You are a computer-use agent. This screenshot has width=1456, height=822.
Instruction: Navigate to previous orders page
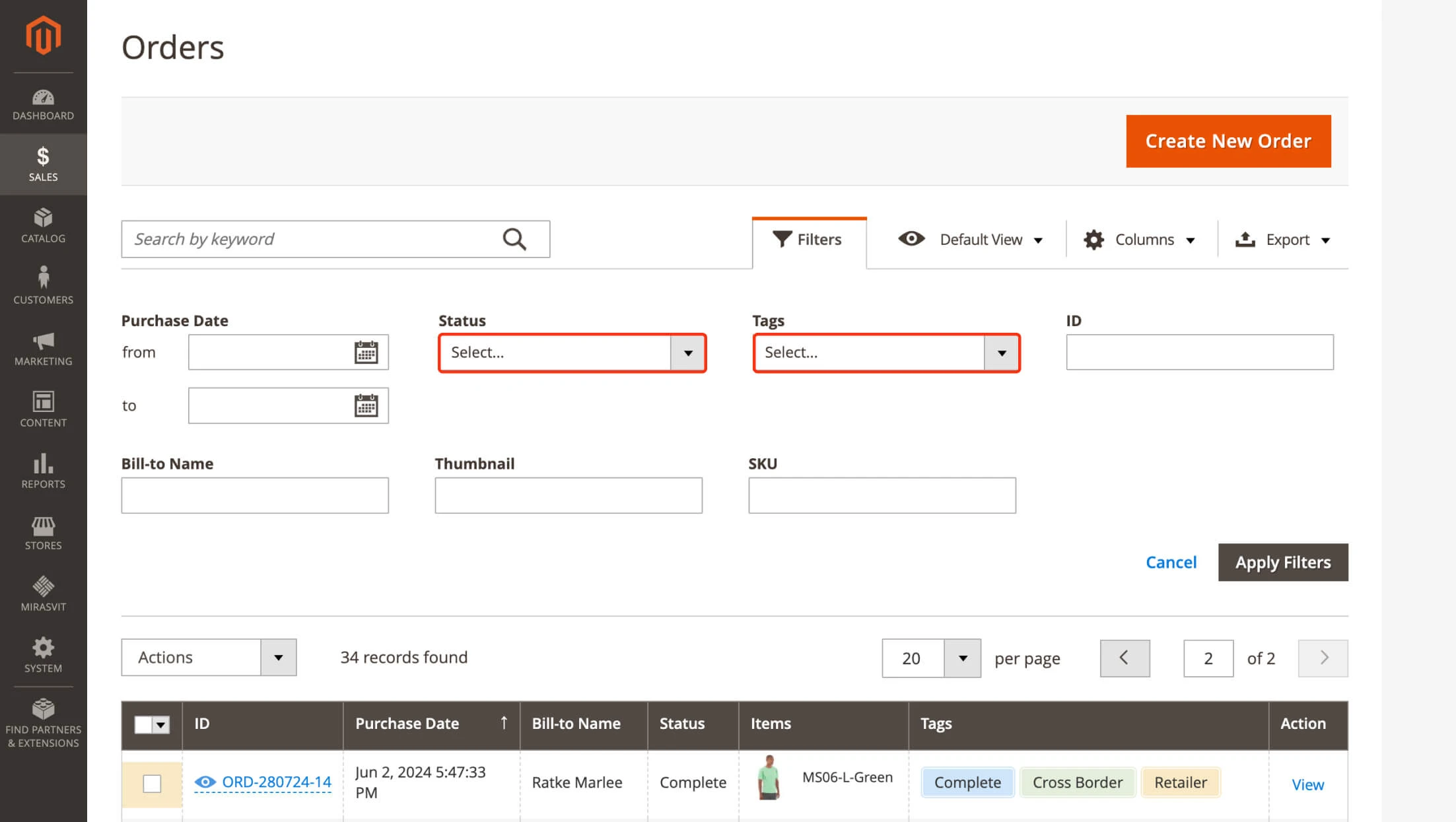click(x=1123, y=657)
